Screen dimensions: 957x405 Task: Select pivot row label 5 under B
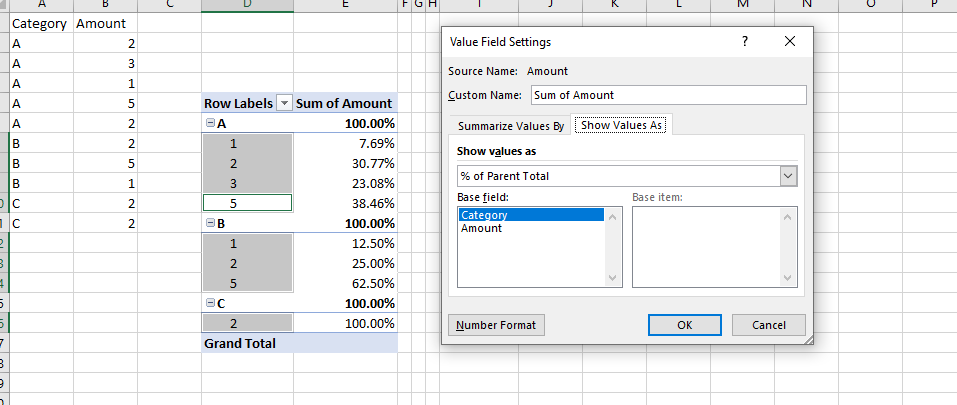tap(247, 284)
